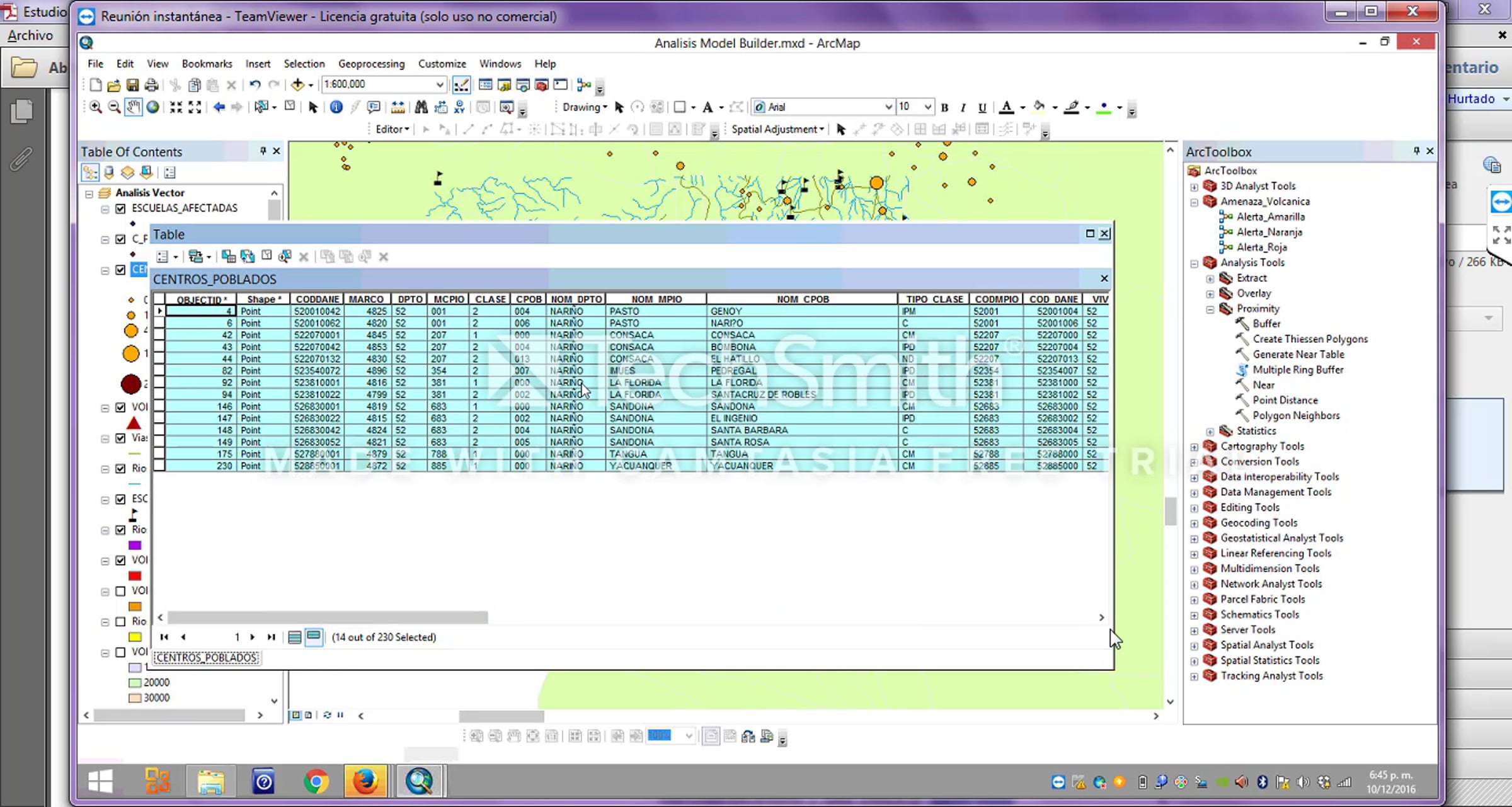Open File Explorer from the taskbar
This screenshot has width=1512, height=807.
tap(210, 782)
